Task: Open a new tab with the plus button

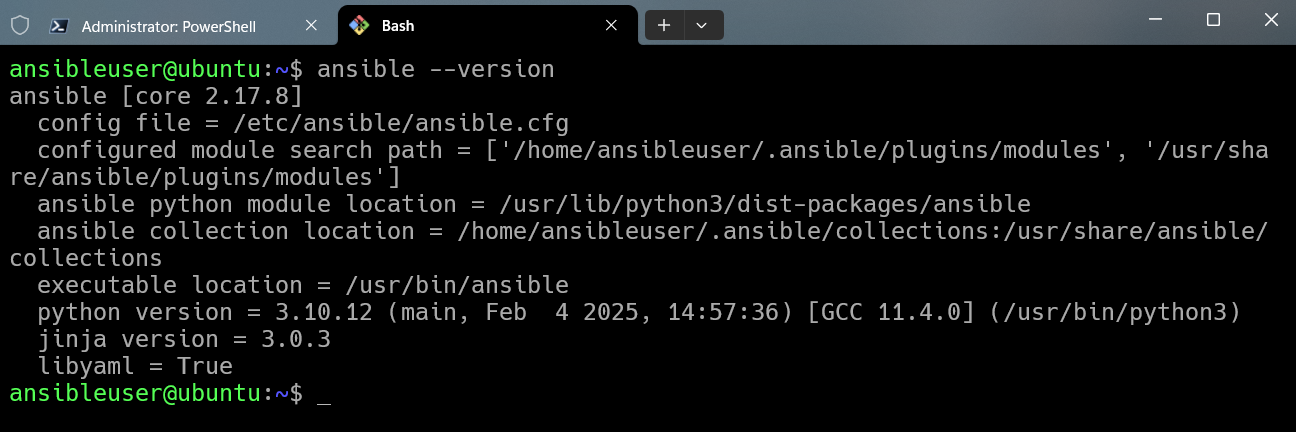Action: (664, 26)
